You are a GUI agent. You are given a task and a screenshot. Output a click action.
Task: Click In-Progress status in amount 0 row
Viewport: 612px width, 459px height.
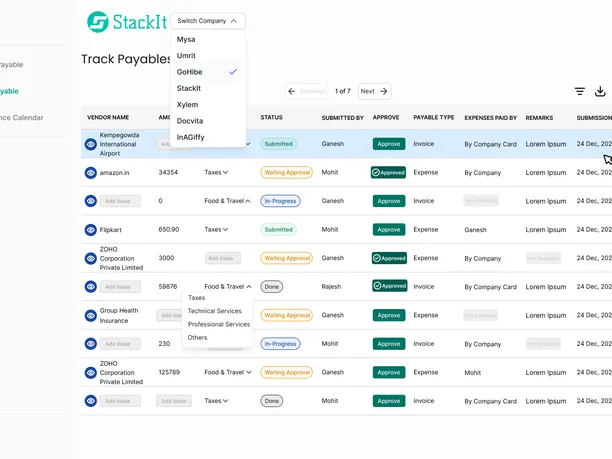point(280,201)
